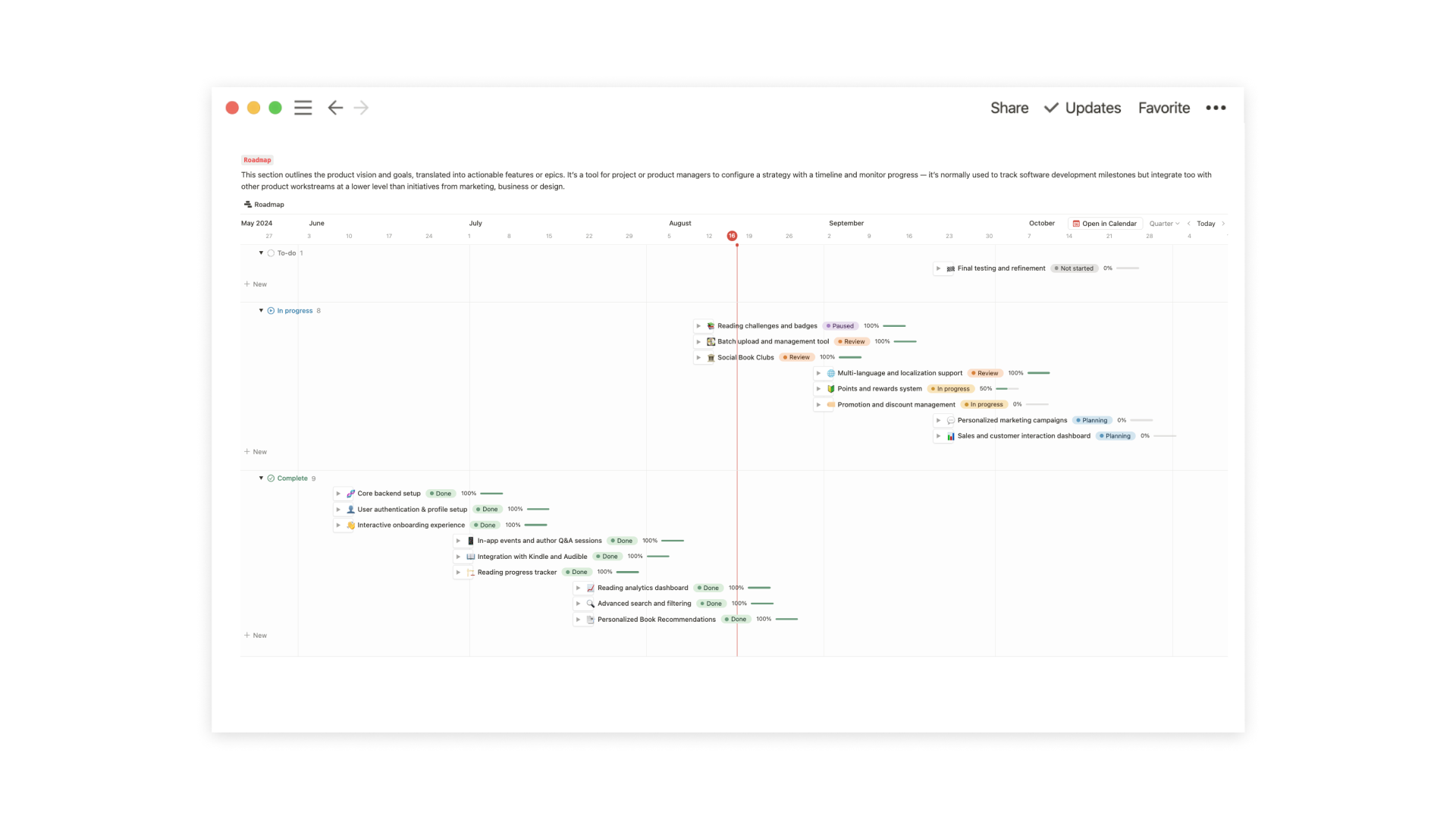Open the three-dot more options menu
Viewport: 1456px width, 819px height.
1216,108
